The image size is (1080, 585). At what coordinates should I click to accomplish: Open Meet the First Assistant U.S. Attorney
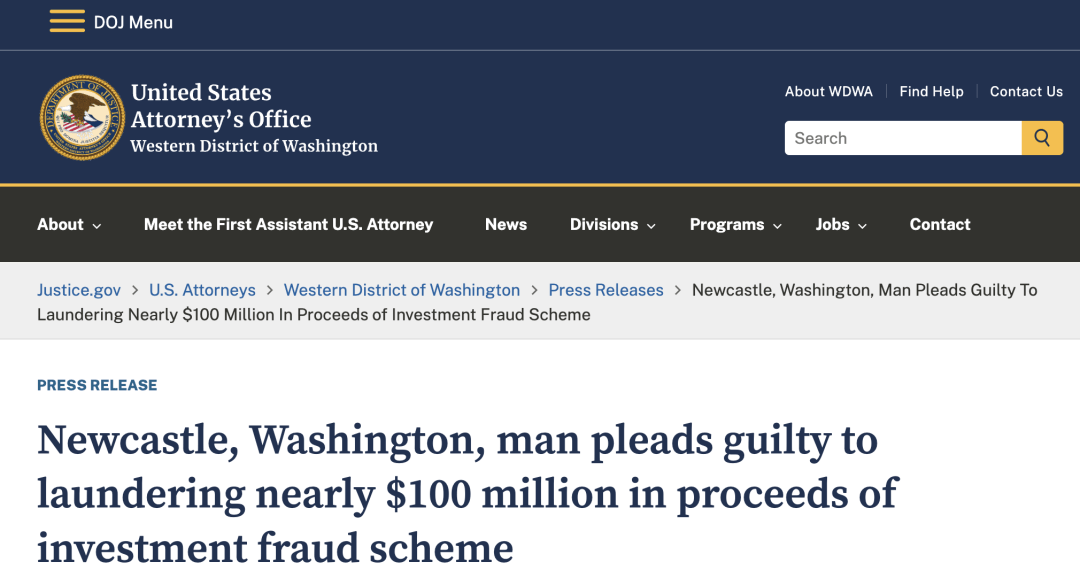(x=288, y=224)
